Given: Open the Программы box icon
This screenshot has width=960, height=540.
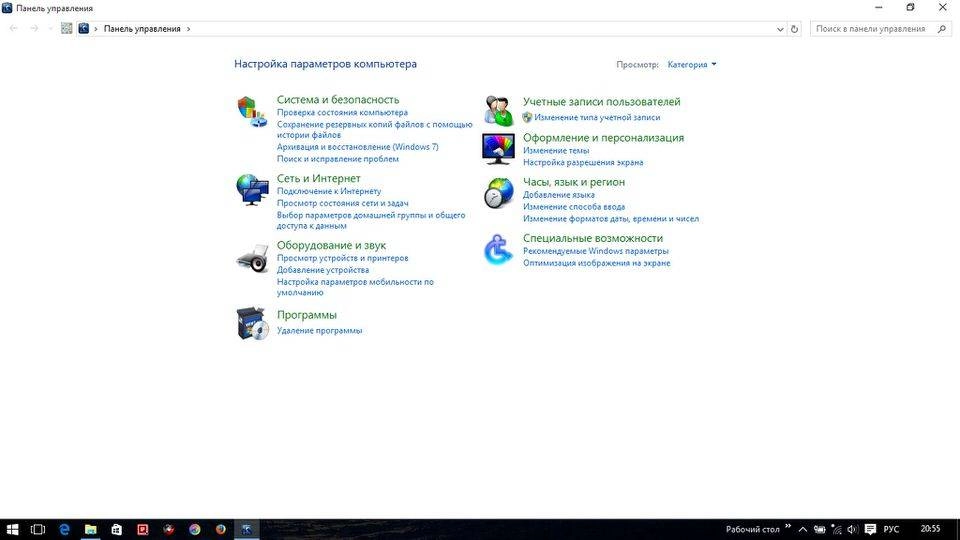Looking at the screenshot, I should (252, 323).
